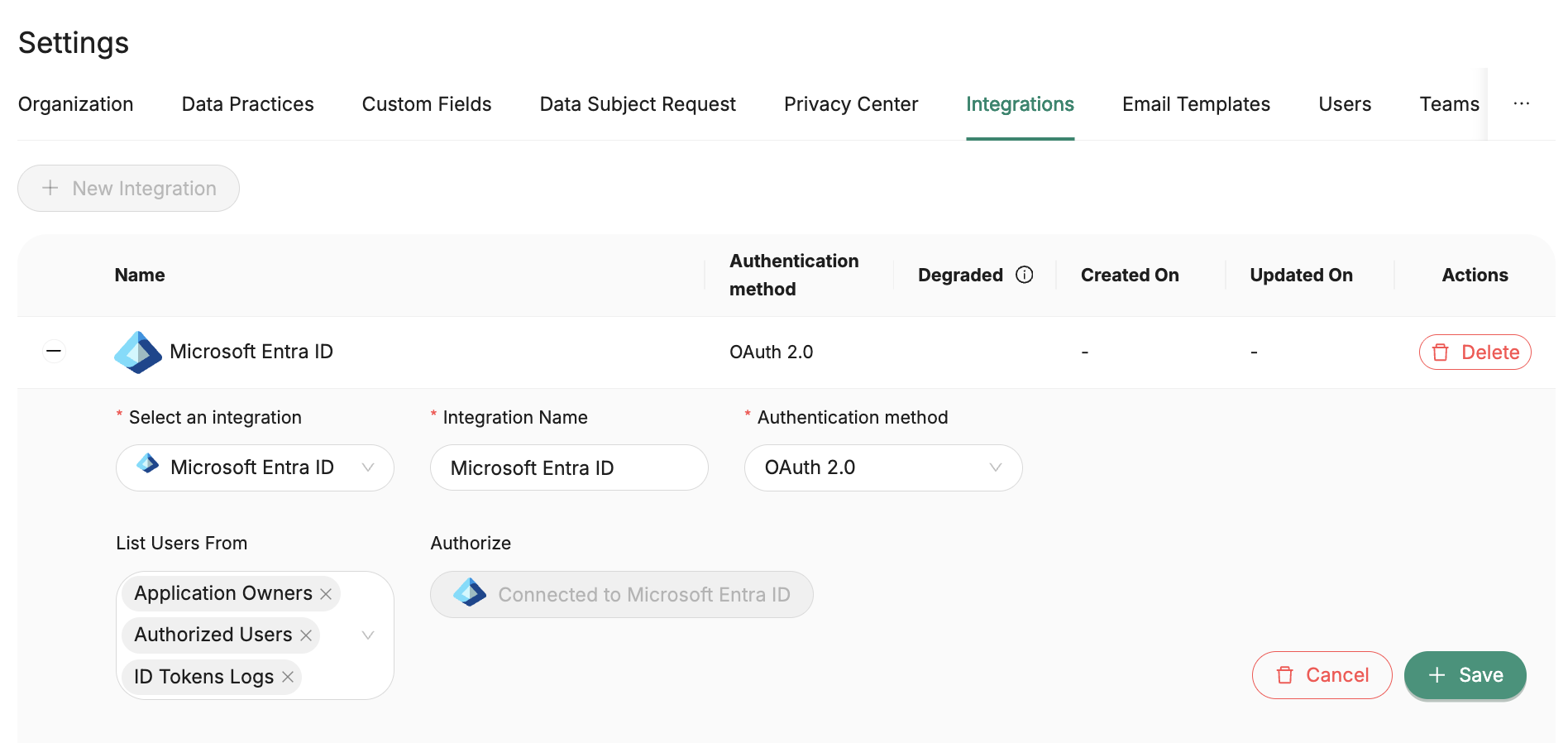
Task: Open the more tabs ellipsis menu
Action: (1521, 104)
